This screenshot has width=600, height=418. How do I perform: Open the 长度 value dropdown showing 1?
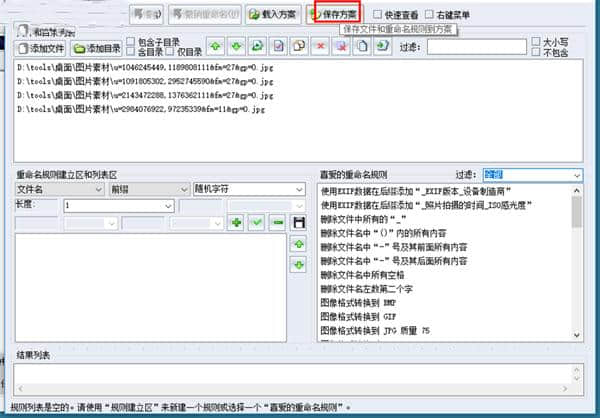click(x=119, y=206)
